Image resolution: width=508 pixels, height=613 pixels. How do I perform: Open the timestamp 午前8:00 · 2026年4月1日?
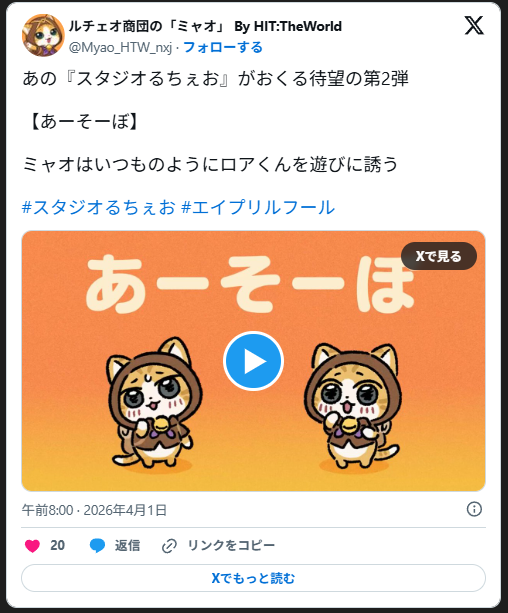click(x=94, y=510)
